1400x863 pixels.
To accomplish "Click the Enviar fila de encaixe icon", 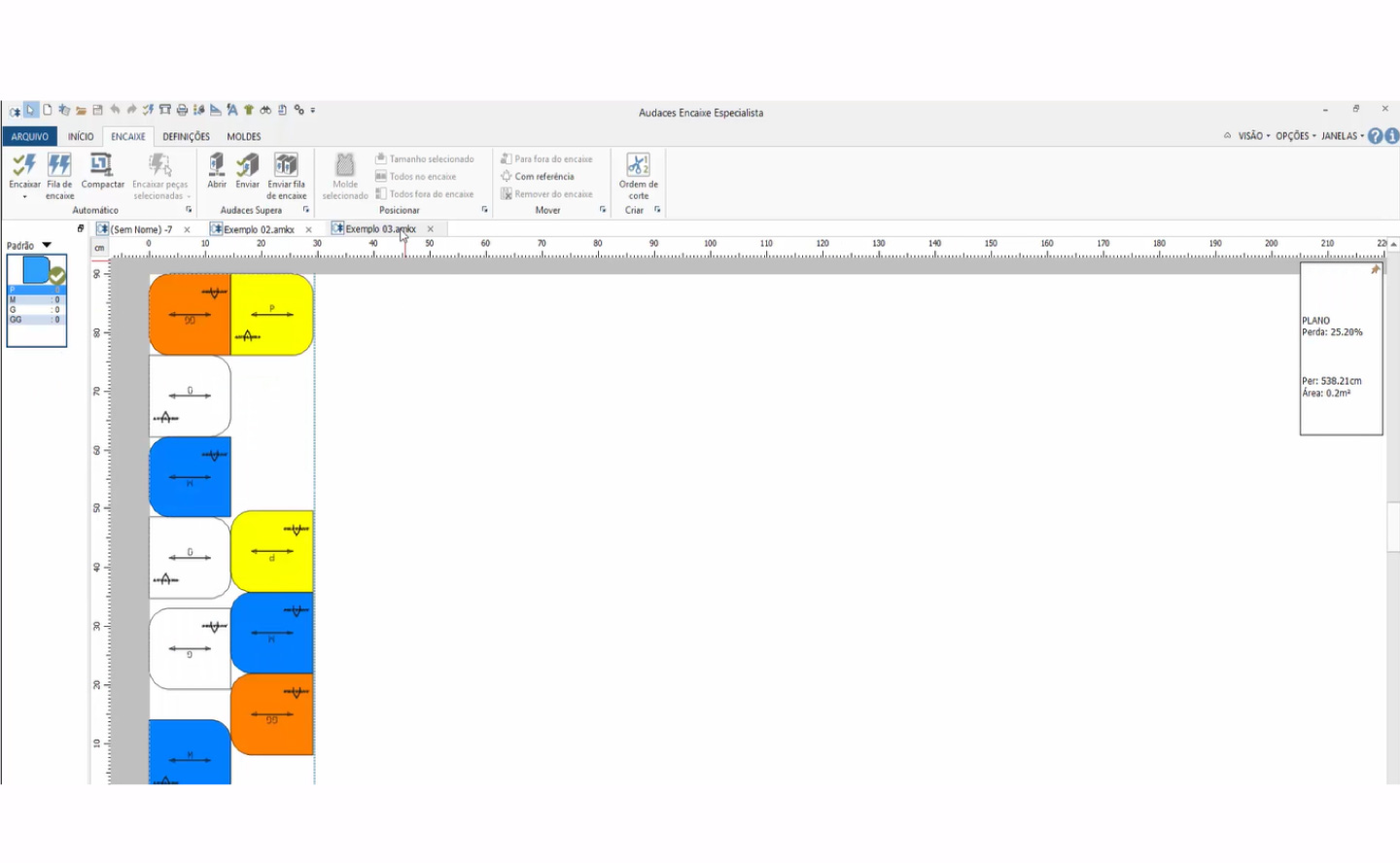I will coord(286,165).
